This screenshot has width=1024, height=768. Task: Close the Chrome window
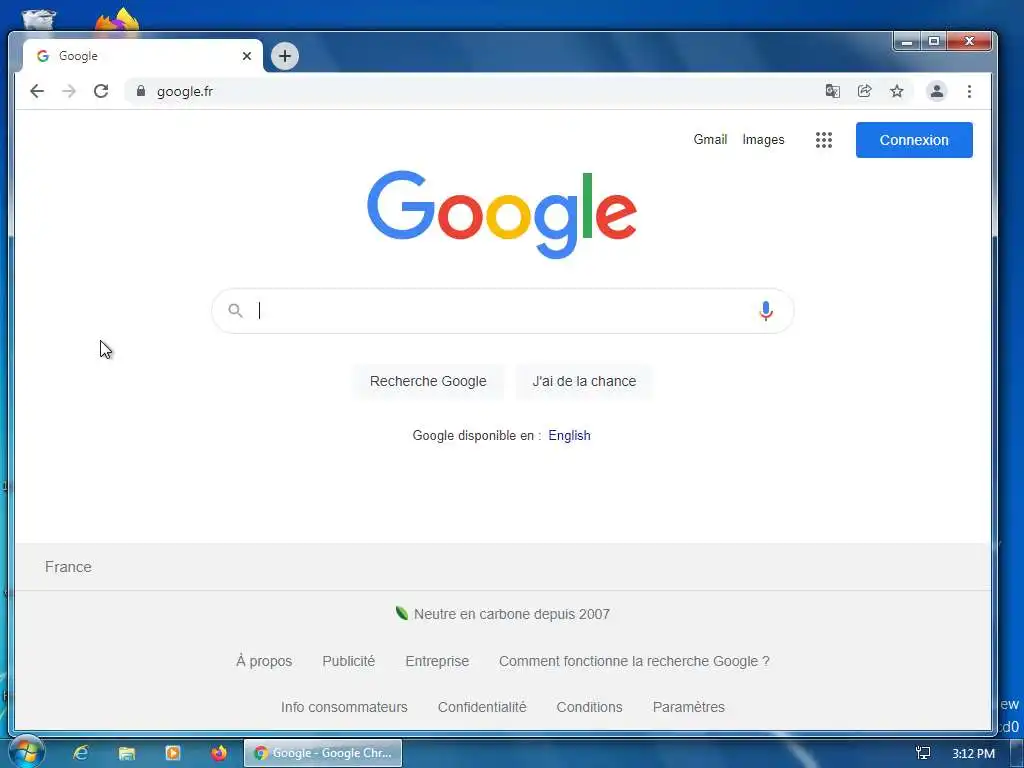pos(970,42)
